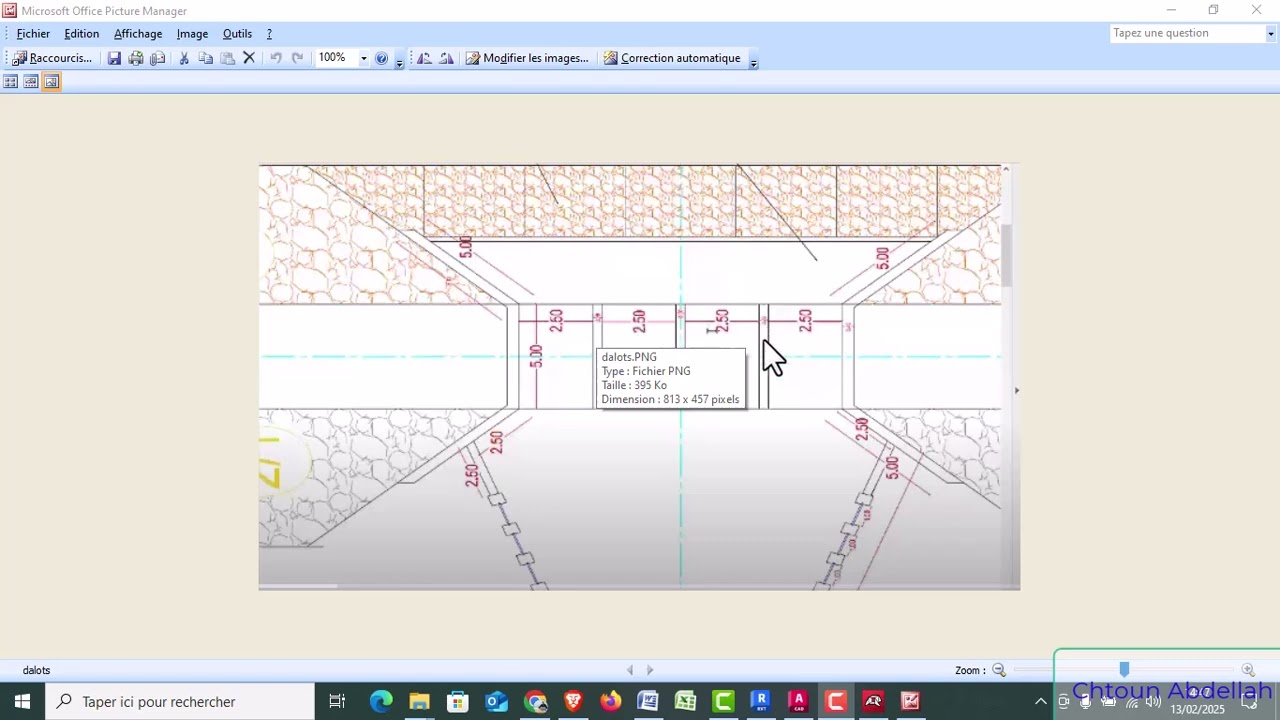Open the Windows Start menu

[x=22, y=702]
